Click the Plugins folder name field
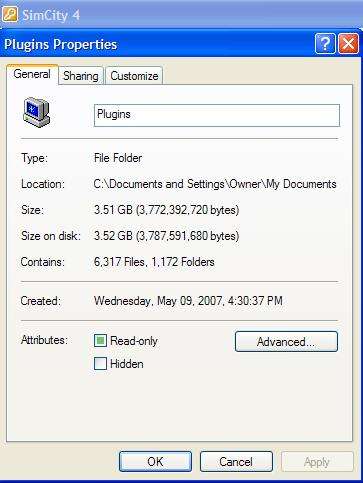This screenshot has height=483, width=363. (x=217, y=115)
